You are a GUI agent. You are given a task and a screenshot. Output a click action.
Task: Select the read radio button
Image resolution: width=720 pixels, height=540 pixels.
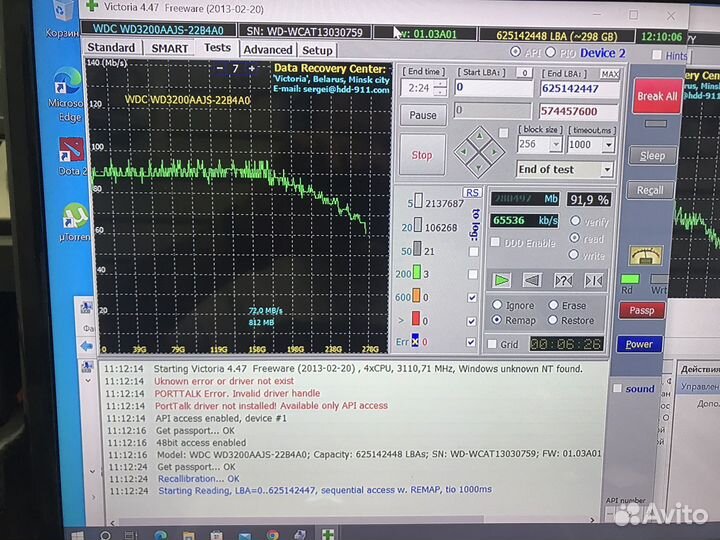pyautogui.click(x=574, y=238)
